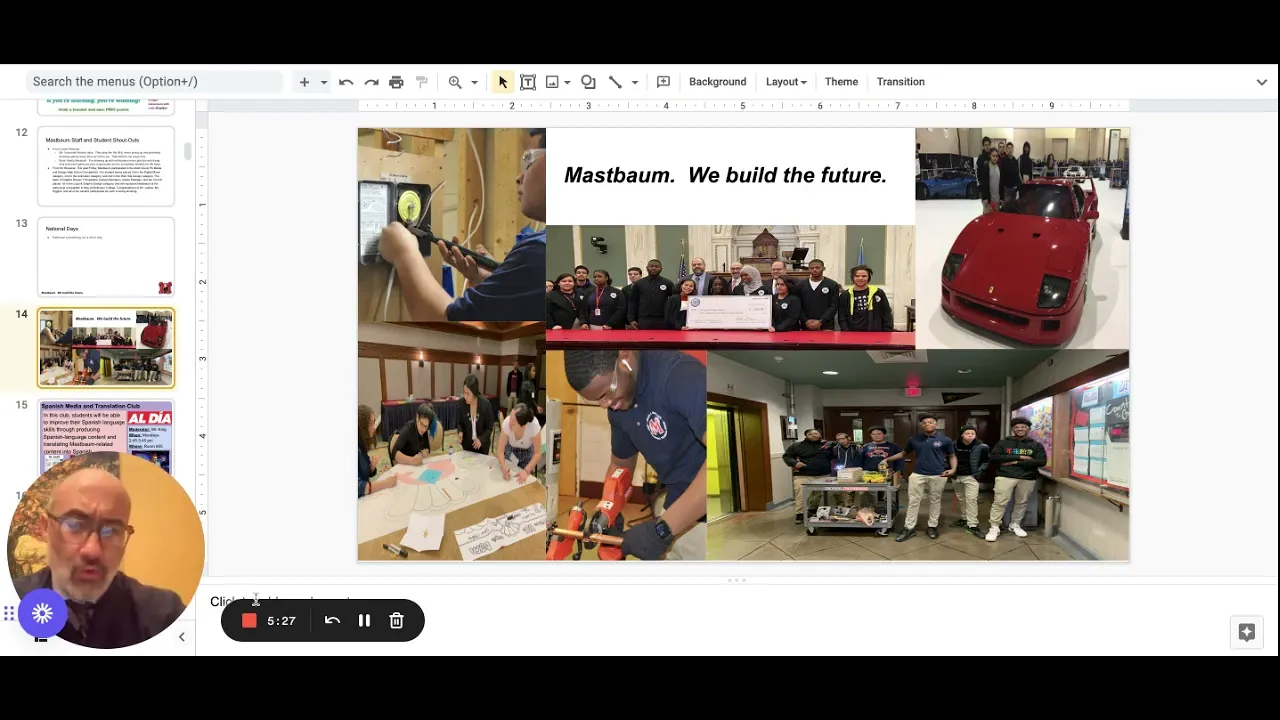
Task: Delete the recording with the trash icon
Action: point(396,621)
